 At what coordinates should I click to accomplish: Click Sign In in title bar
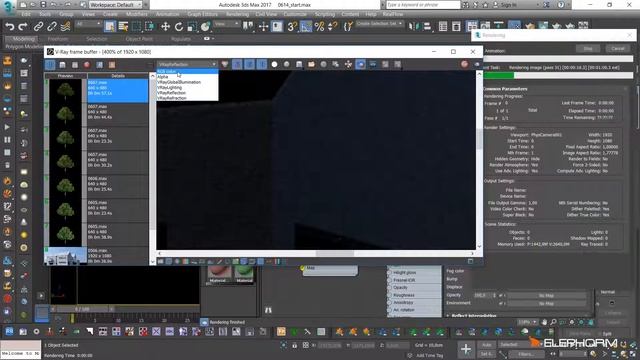[509, 5]
